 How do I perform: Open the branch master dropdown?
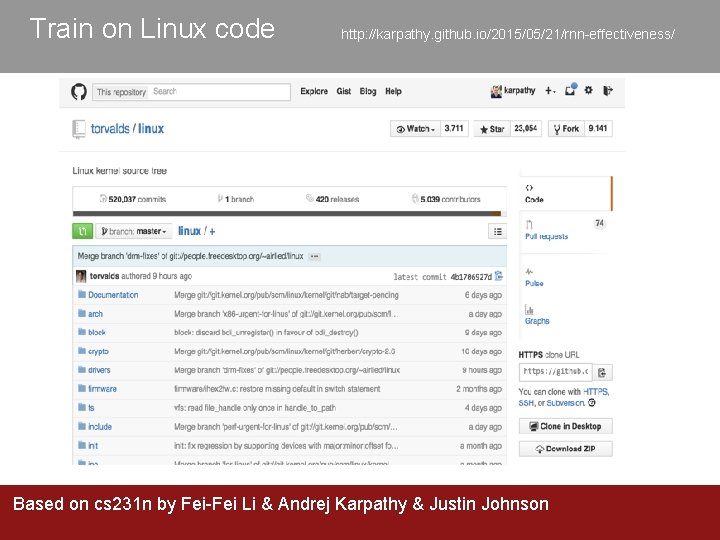(x=134, y=231)
